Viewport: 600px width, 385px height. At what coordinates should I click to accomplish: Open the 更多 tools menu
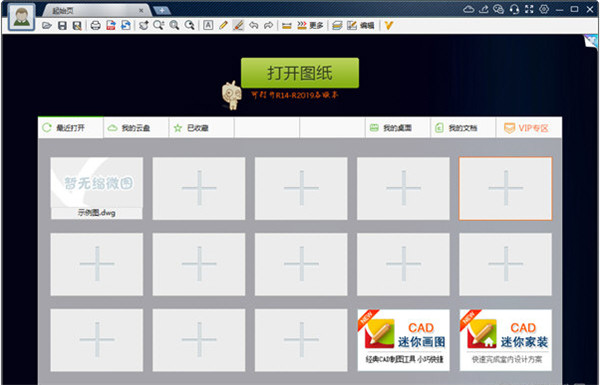[310, 26]
